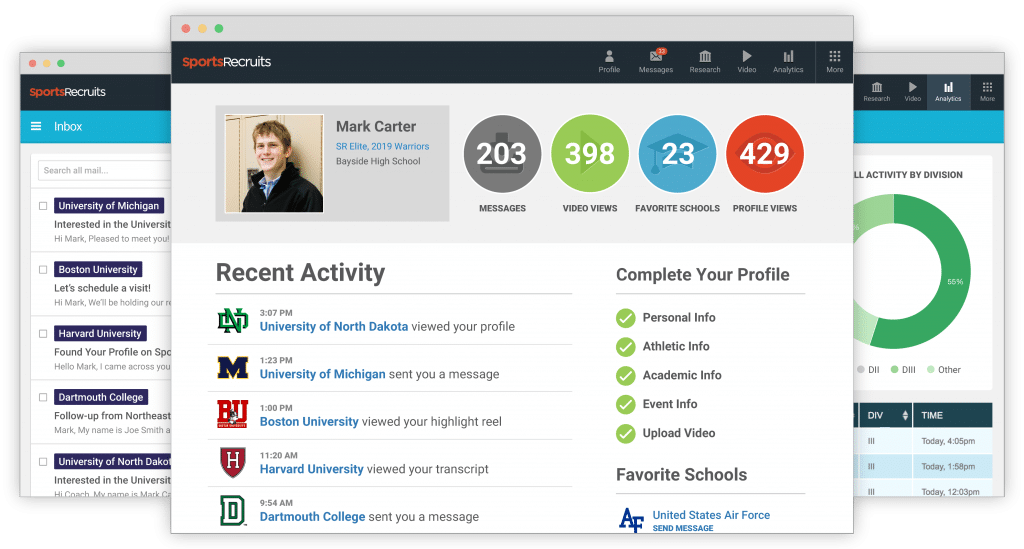Viewport: 1024px width, 549px height.
Task: Click the Event Info green checkmark
Action: coord(626,405)
